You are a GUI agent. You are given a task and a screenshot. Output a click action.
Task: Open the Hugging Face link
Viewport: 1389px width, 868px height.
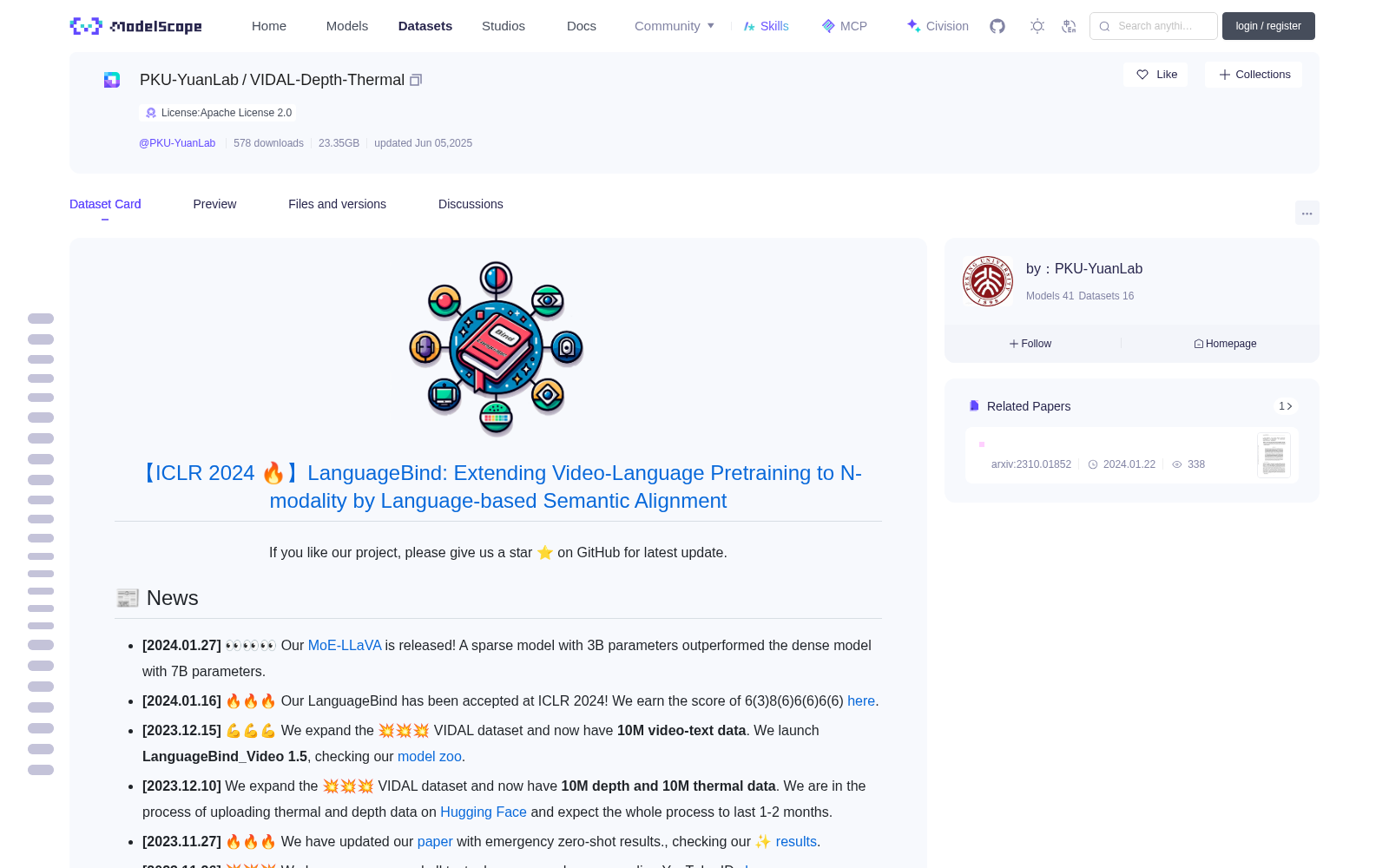[484, 812]
